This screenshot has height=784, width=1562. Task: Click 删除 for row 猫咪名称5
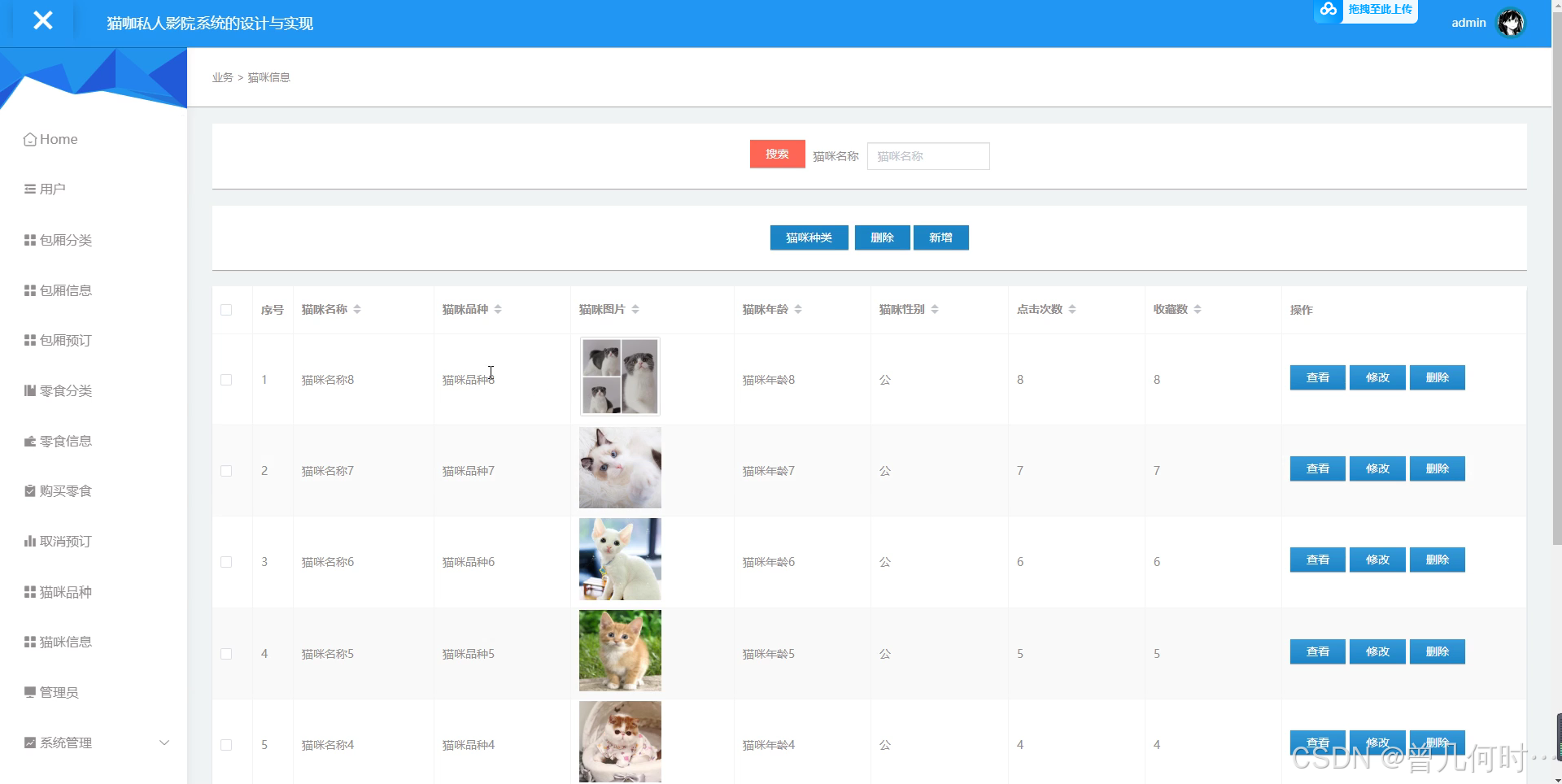(x=1438, y=651)
